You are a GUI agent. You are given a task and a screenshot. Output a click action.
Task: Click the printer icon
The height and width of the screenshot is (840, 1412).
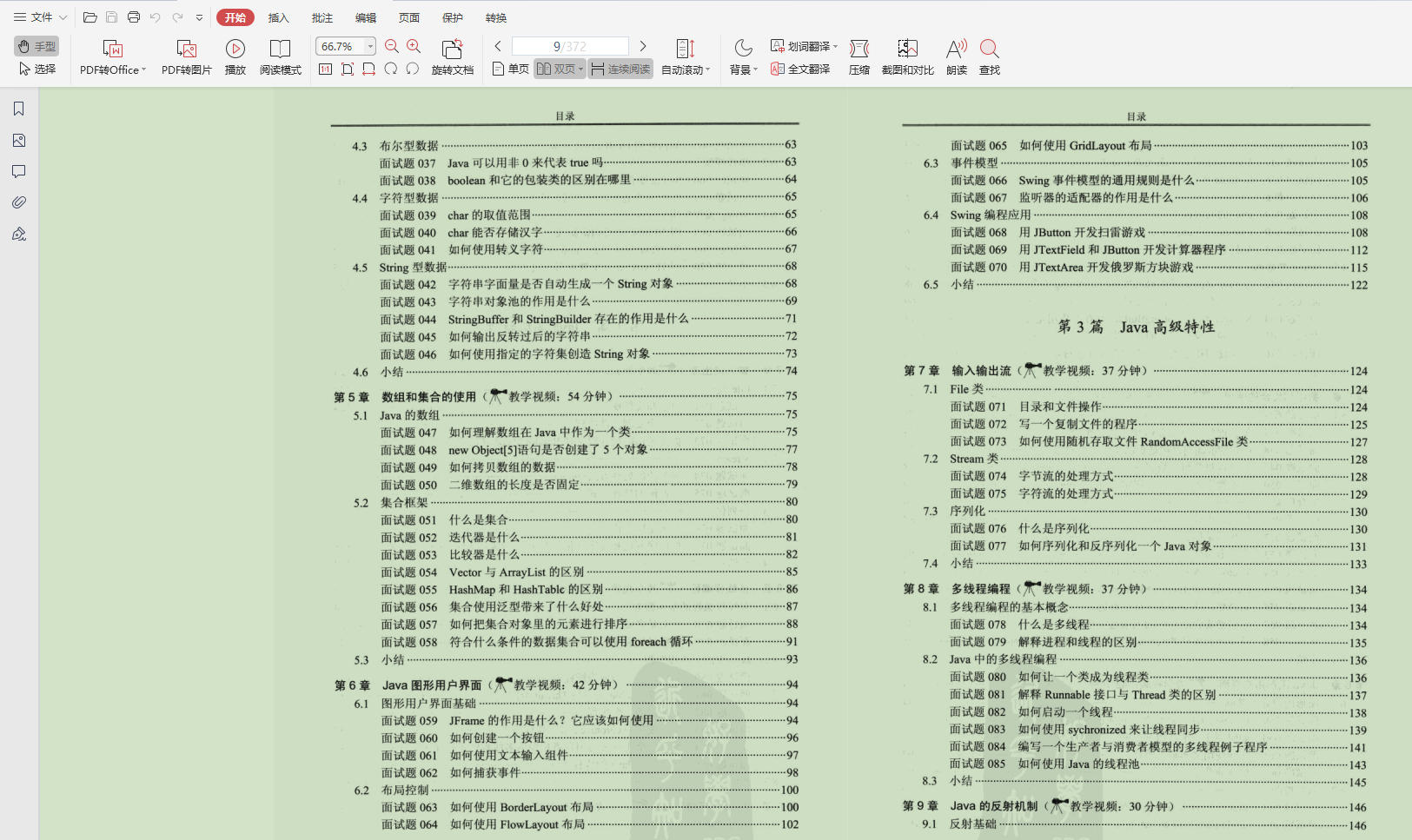coord(133,17)
